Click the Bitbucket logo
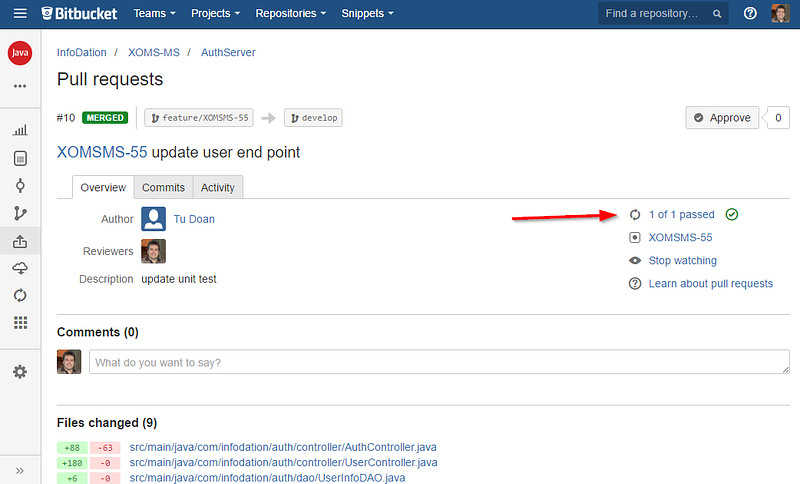Screen dimensions: 800x484 click(x=79, y=13)
